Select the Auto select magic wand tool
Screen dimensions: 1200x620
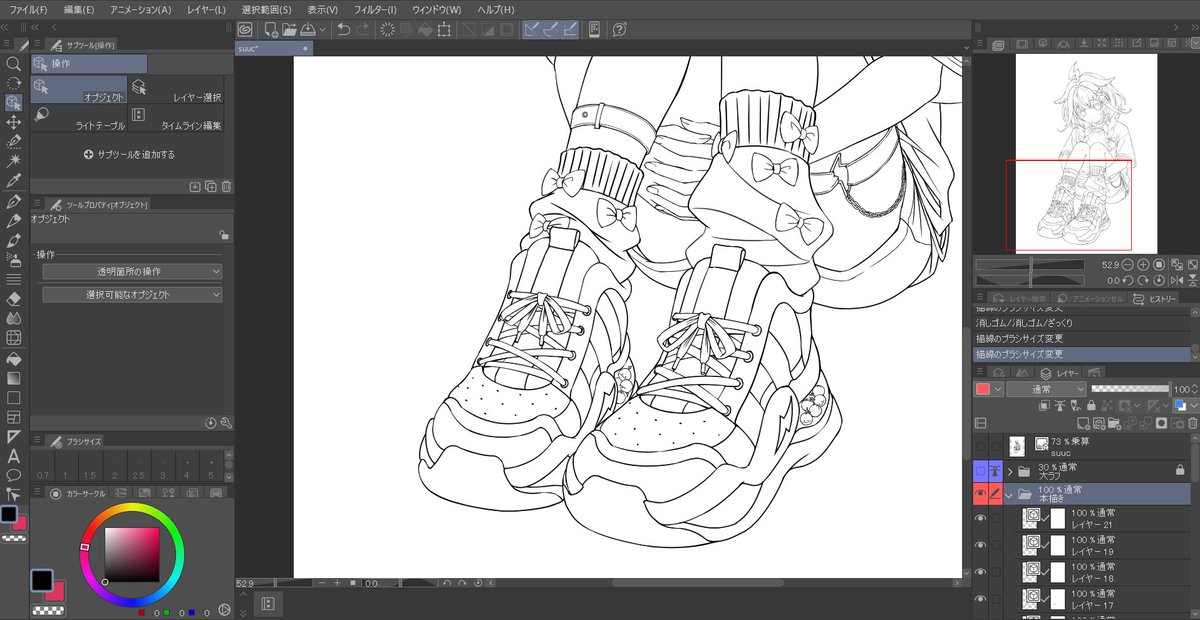[14, 161]
